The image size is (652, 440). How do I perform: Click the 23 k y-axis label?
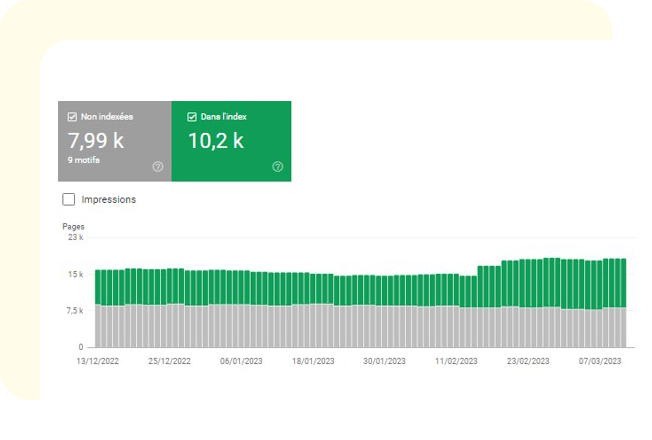click(x=74, y=237)
